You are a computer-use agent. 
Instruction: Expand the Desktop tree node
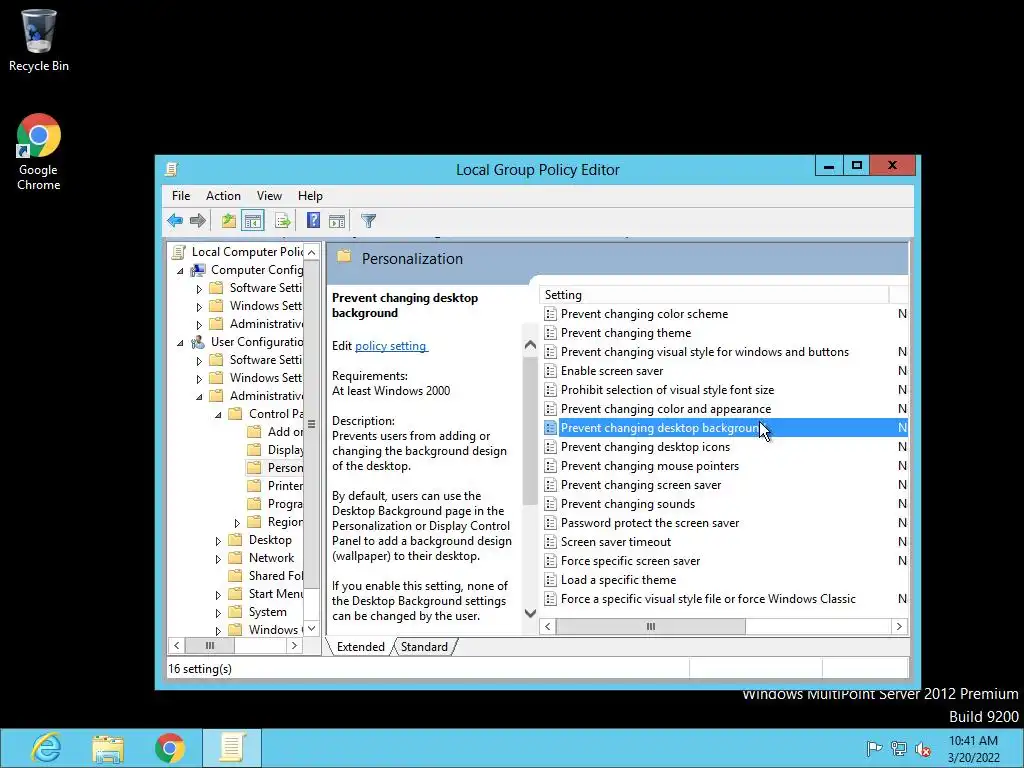[x=219, y=541]
